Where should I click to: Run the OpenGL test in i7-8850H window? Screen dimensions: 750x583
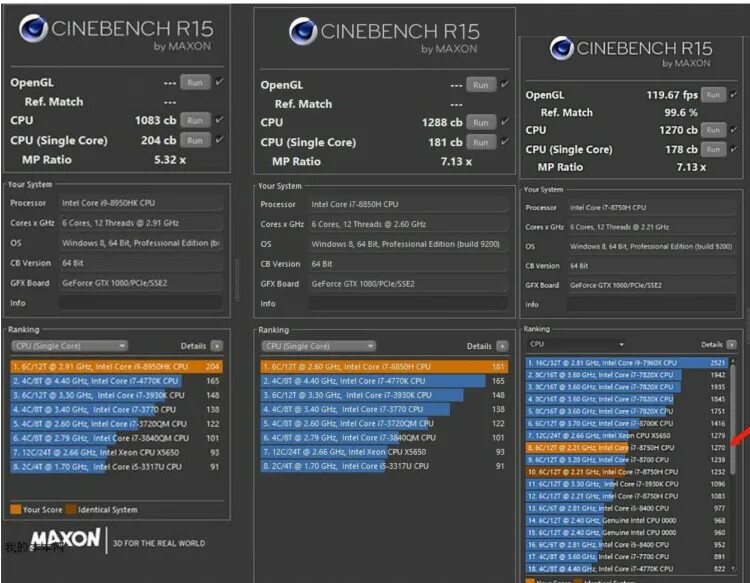point(481,85)
